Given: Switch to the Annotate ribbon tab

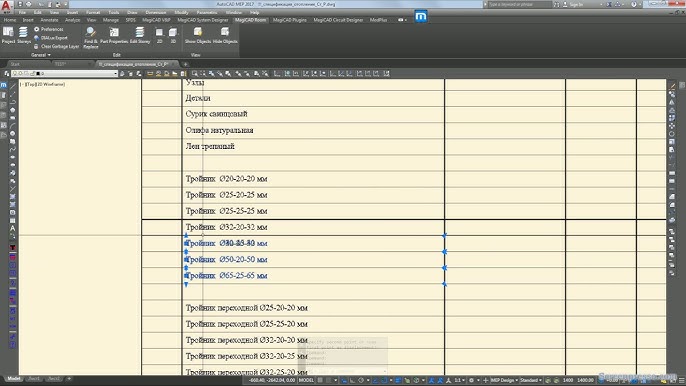Looking at the screenshot, I should [49, 20].
